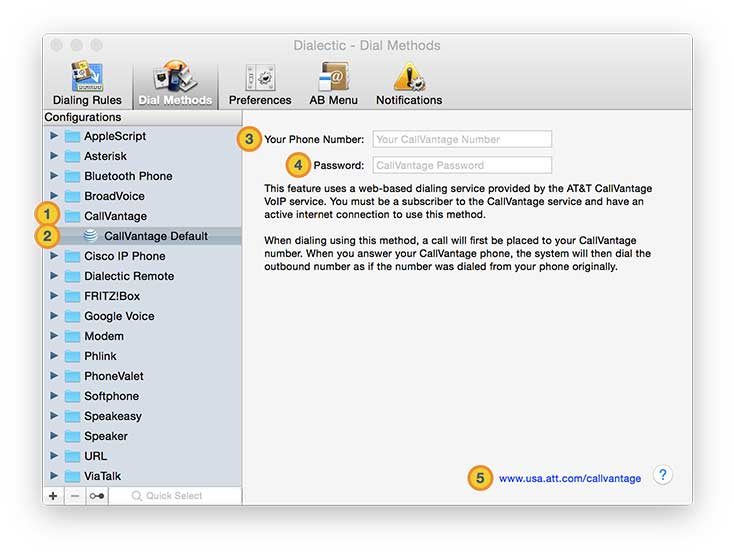Expand the Google Voice disclosure triangle
Viewport: 734px width, 555px height.
point(54,315)
